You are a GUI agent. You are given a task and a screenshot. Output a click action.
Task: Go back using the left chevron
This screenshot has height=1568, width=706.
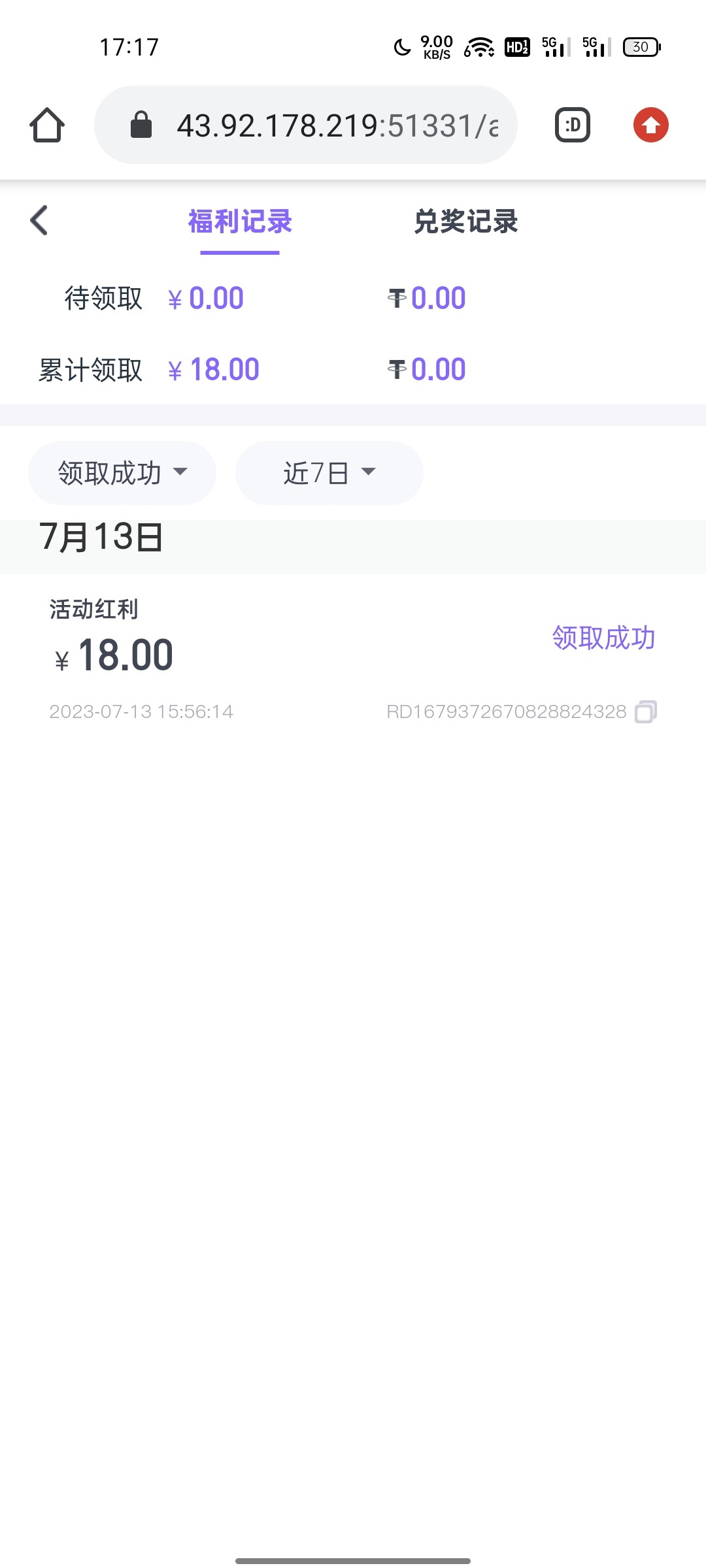(39, 220)
